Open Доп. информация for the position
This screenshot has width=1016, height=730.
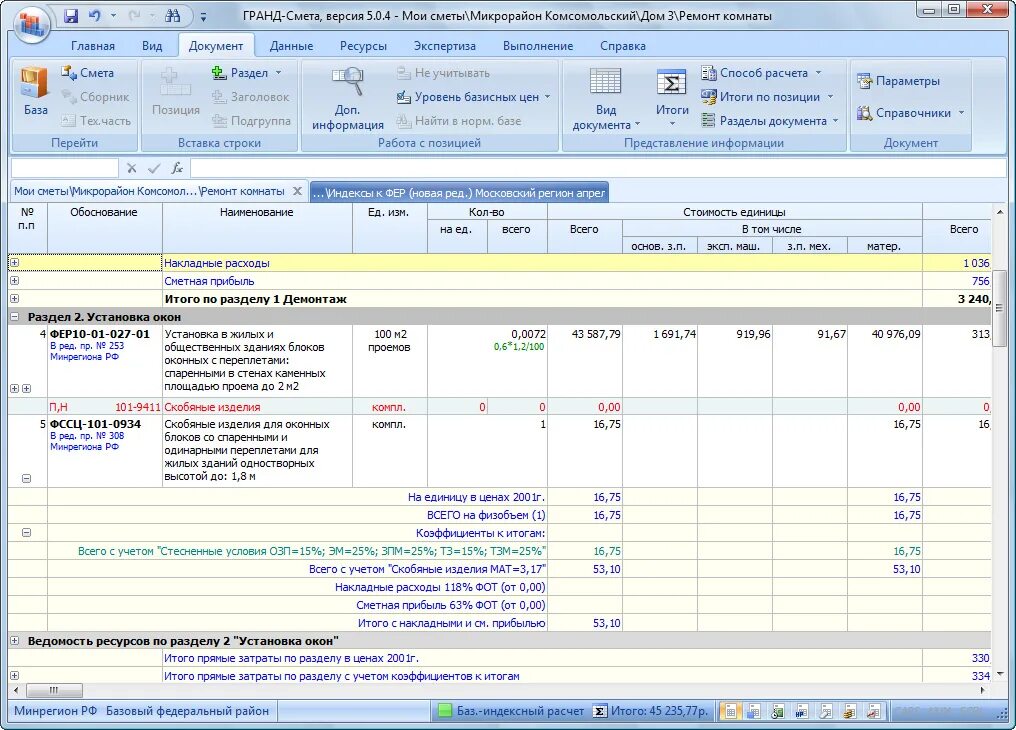click(348, 98)
